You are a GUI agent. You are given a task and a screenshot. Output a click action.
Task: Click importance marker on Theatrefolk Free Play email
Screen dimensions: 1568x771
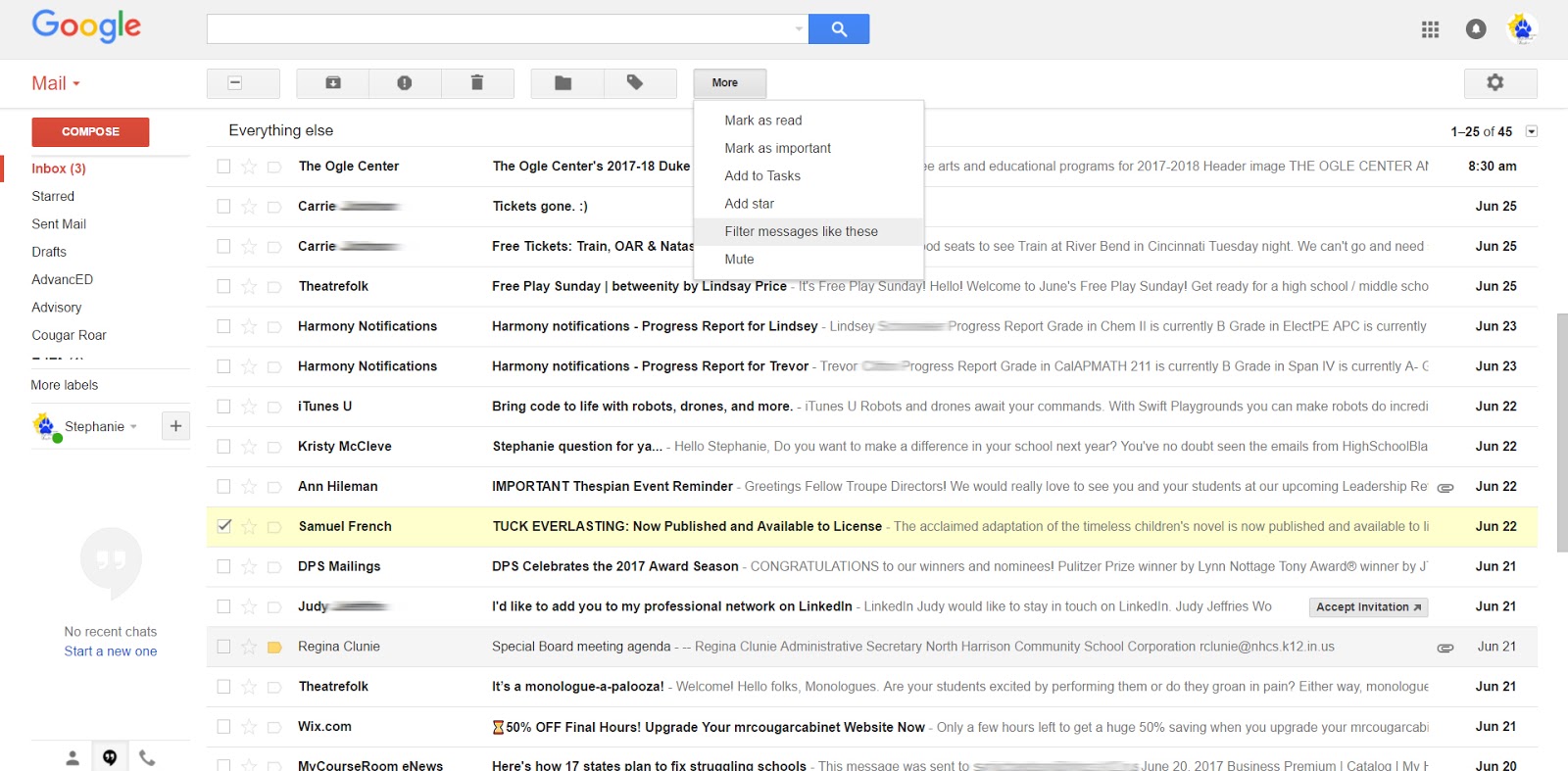point(274,287)
